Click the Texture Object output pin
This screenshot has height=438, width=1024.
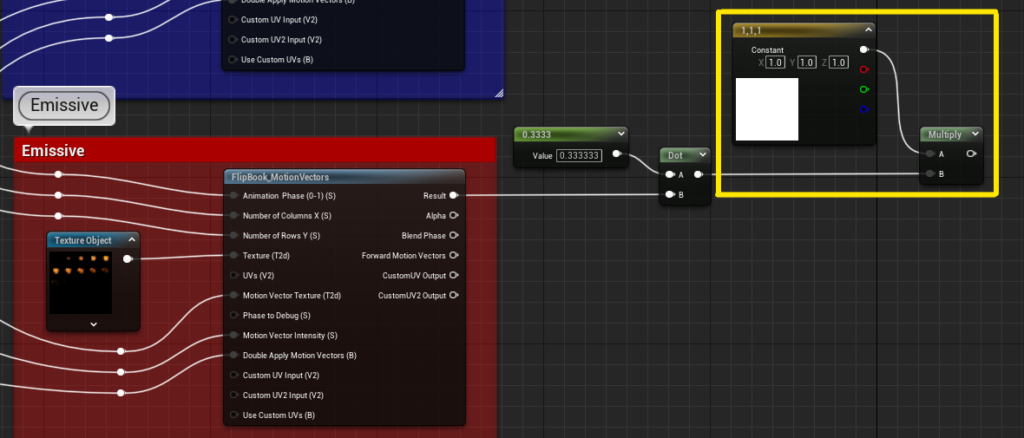click(127, 259)
